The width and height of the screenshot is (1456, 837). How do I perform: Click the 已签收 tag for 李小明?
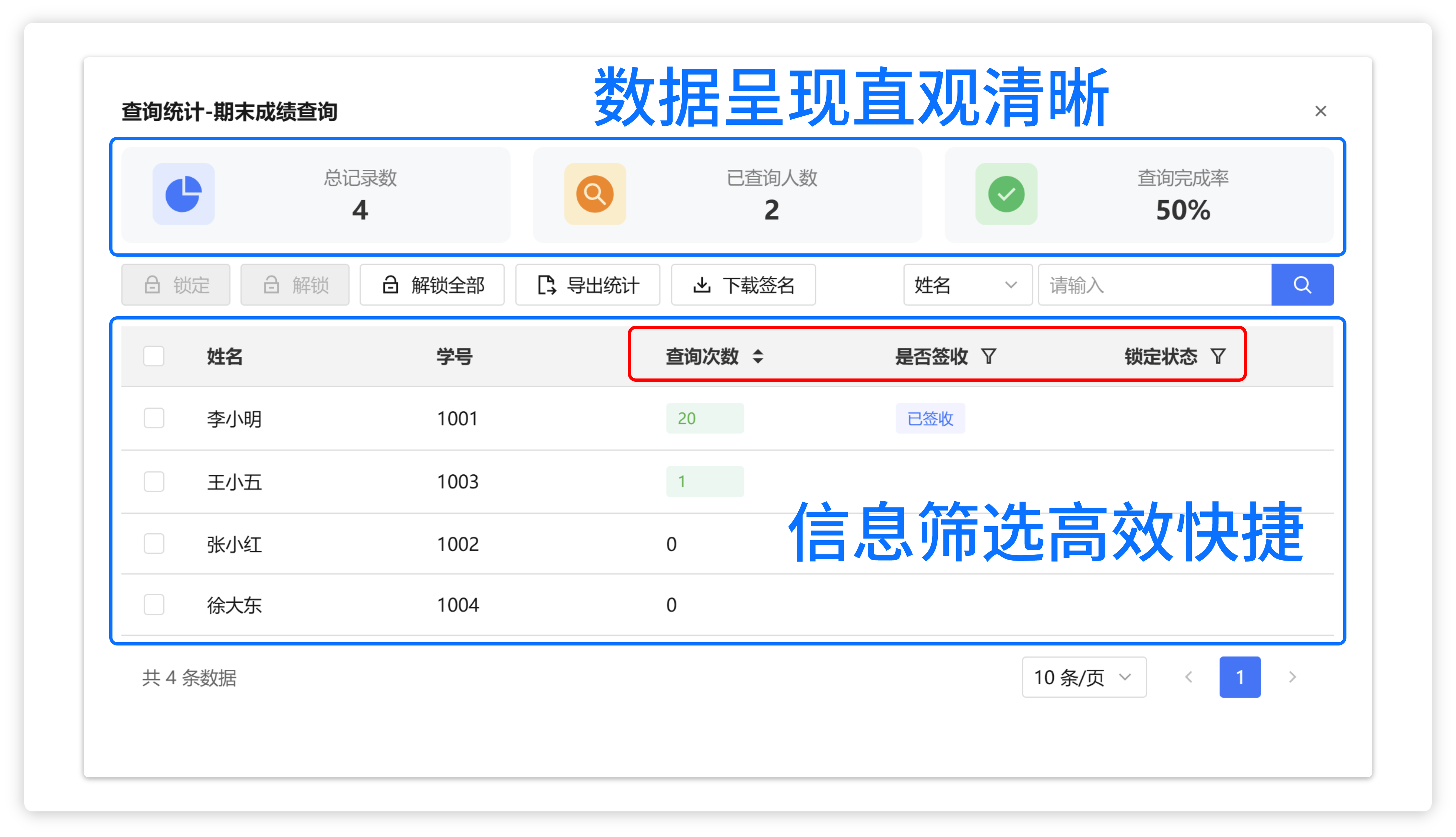(930, 419)
